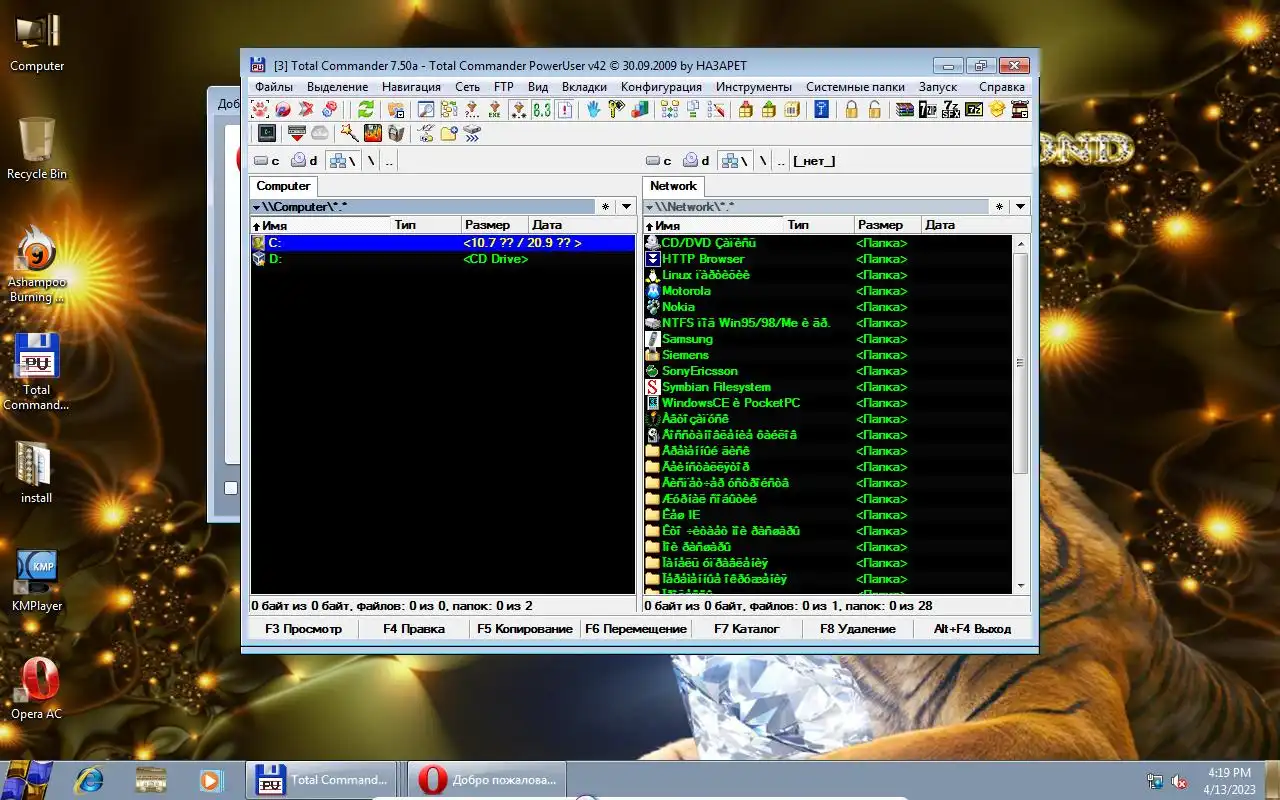Click the asterisk favorites button in right panel

click(x=998, y=207)
